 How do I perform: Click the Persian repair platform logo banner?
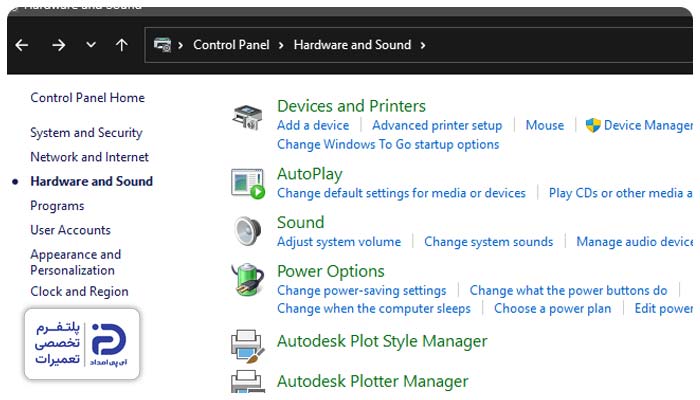[x=82, y=344]
